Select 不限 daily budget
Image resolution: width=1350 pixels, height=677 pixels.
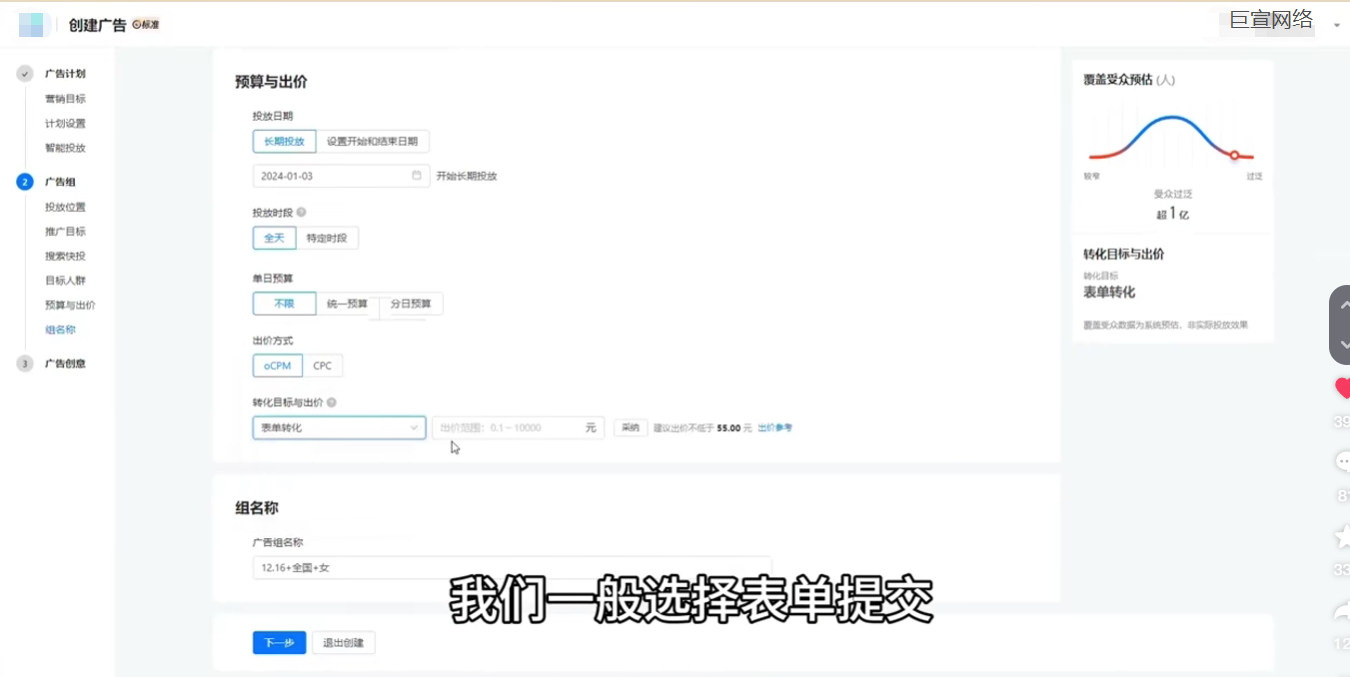tap(284, 303)
